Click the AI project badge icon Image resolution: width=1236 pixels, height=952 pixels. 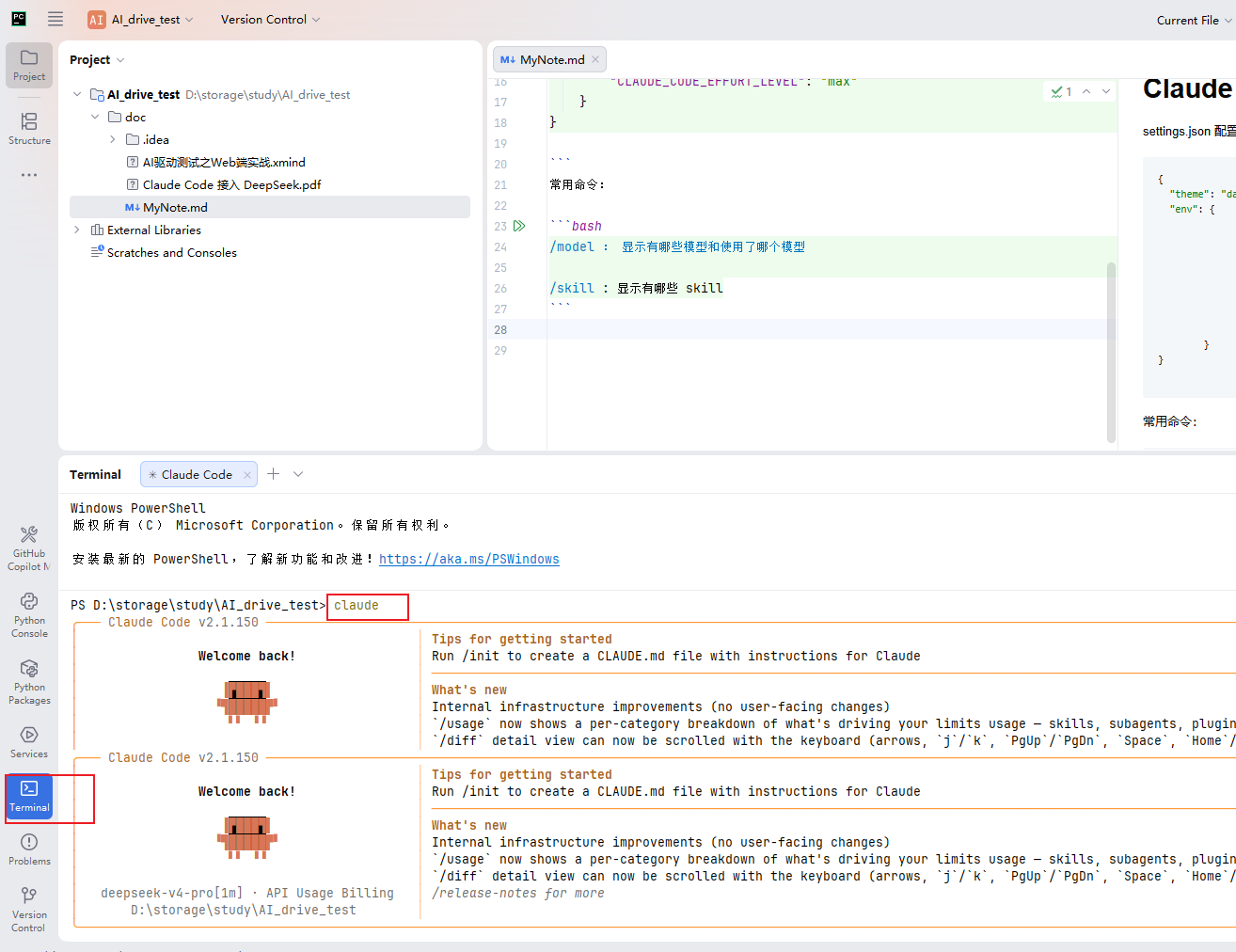click(x=97, y=20)
